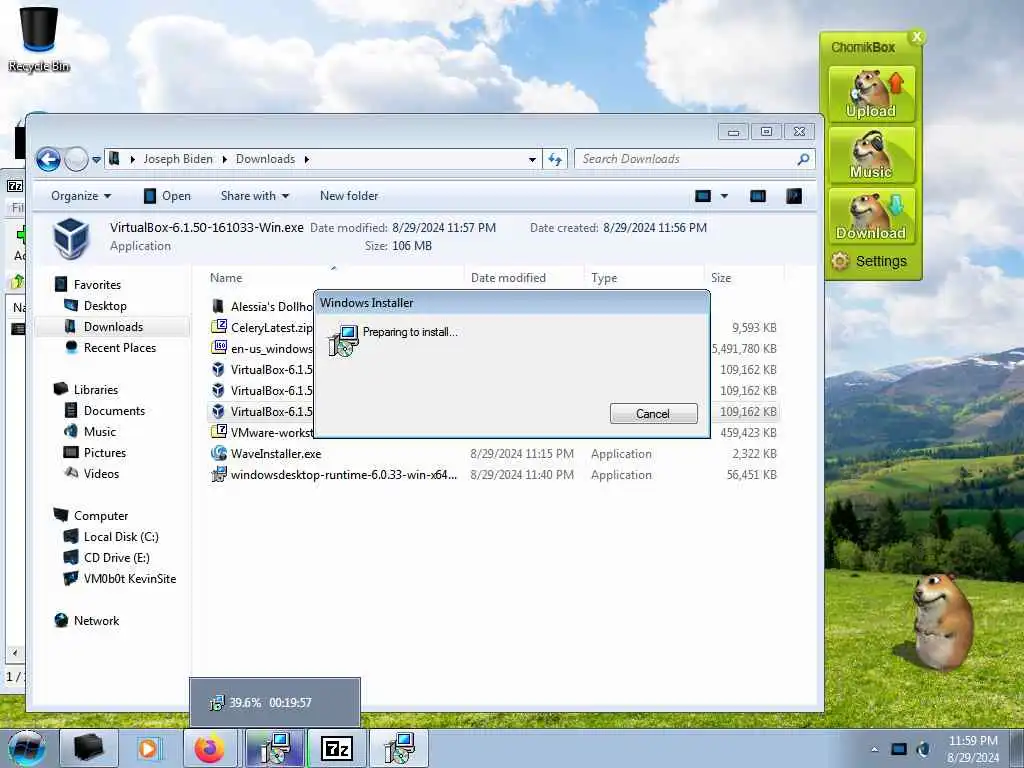Click the ChomikBox Download hamster icon
This screenshot has width=1024, height=768.
click(871, 216)
